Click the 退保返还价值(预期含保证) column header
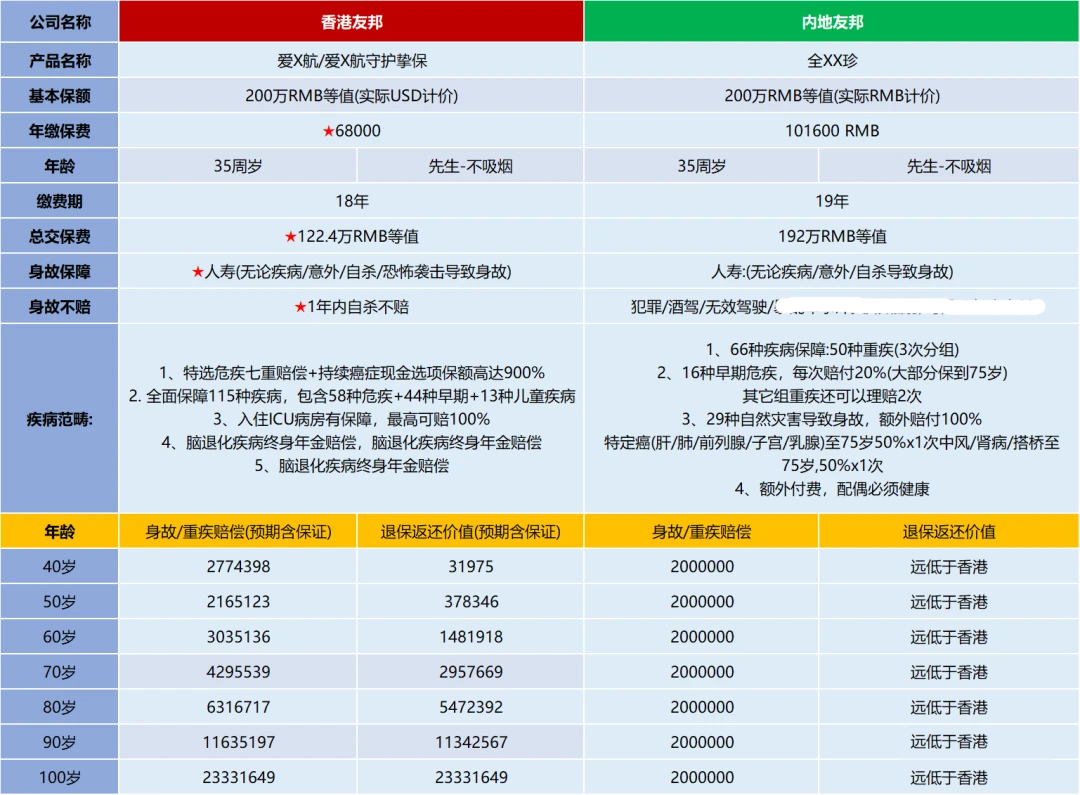1080x795 pixels. tap(470, 532)
